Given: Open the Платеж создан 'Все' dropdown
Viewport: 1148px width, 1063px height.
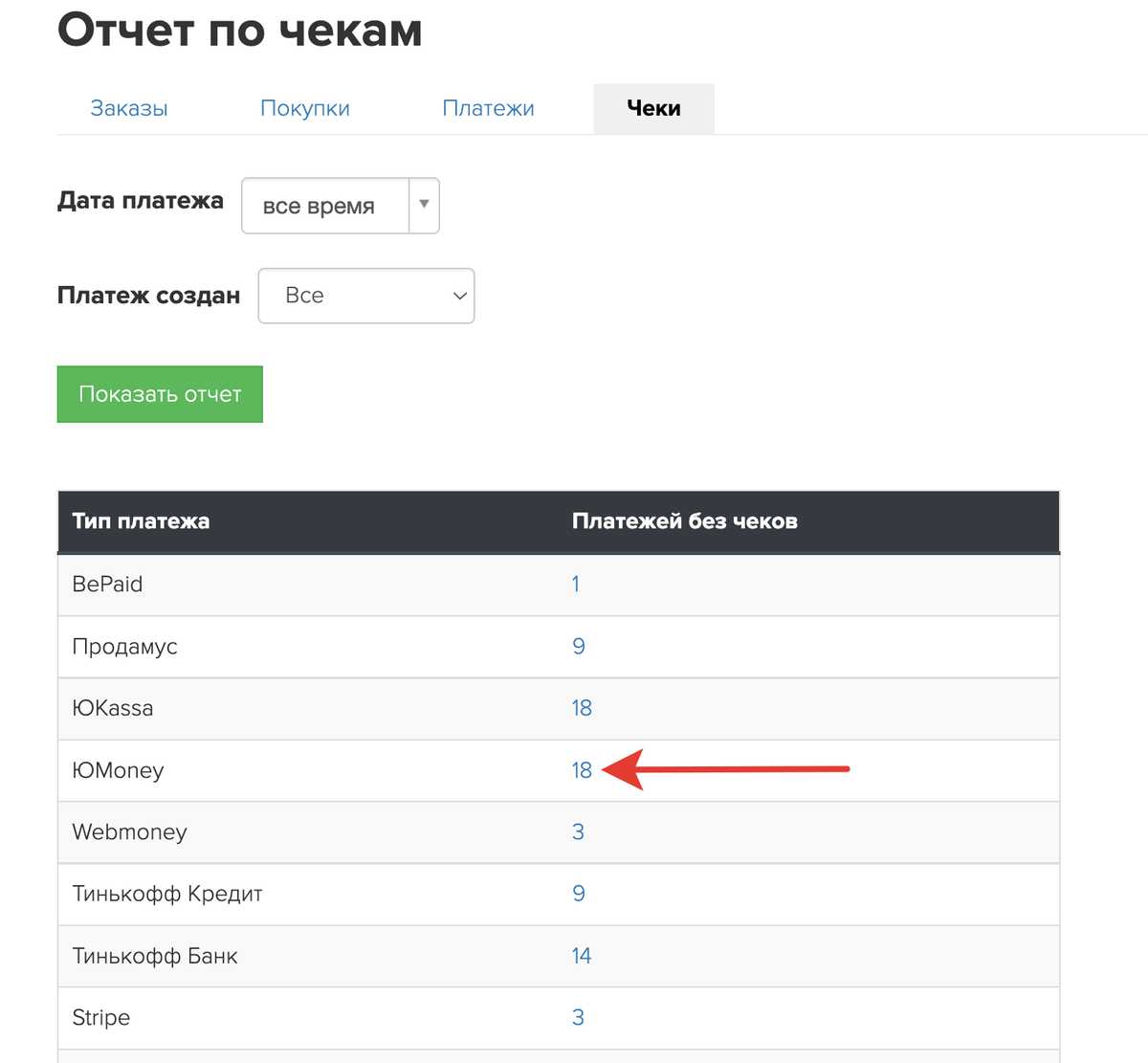Looking at the screenshot, I should [x=366, y=296].
